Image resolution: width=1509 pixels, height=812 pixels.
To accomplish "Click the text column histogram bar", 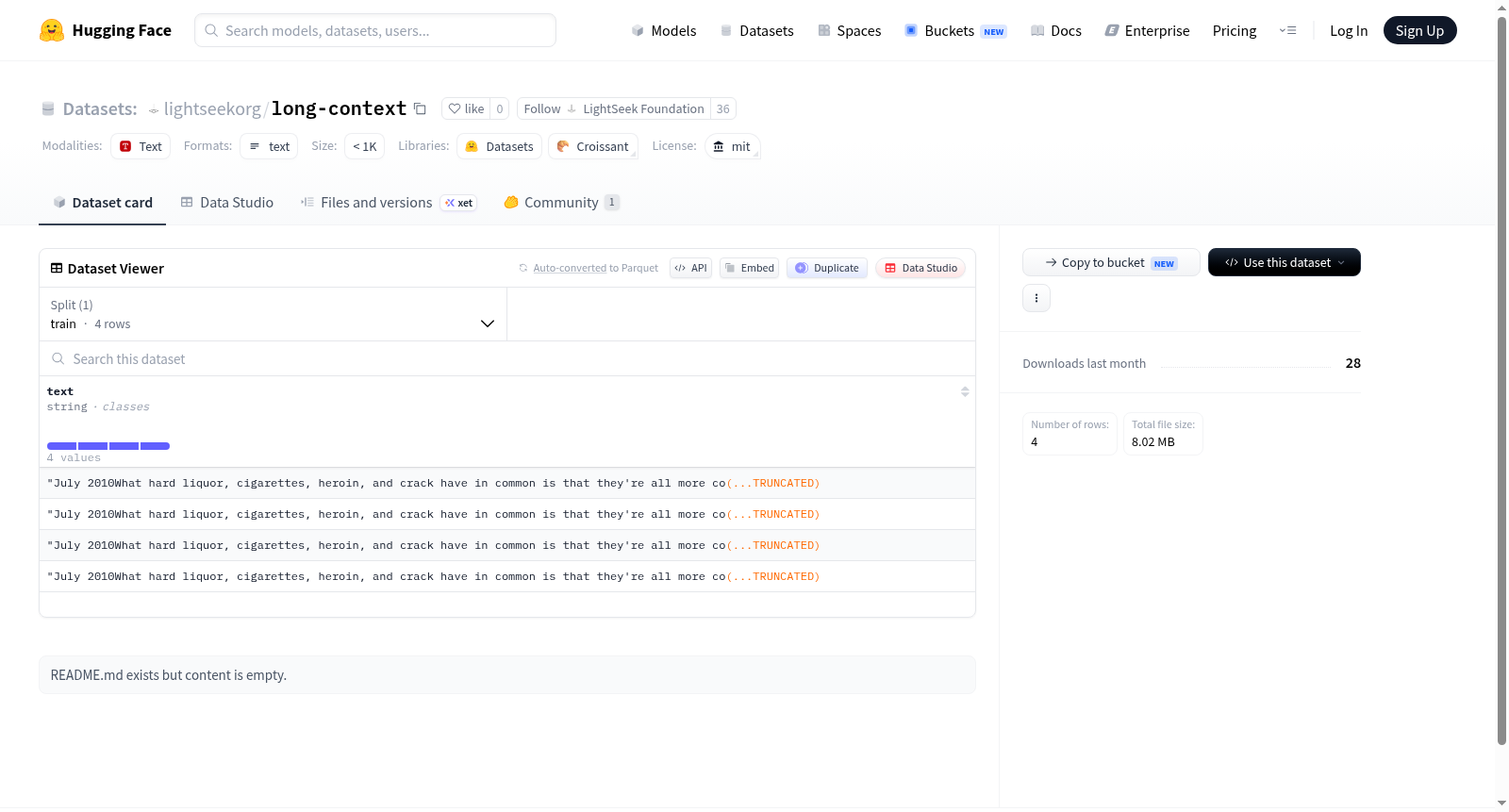I will [108, 446].
